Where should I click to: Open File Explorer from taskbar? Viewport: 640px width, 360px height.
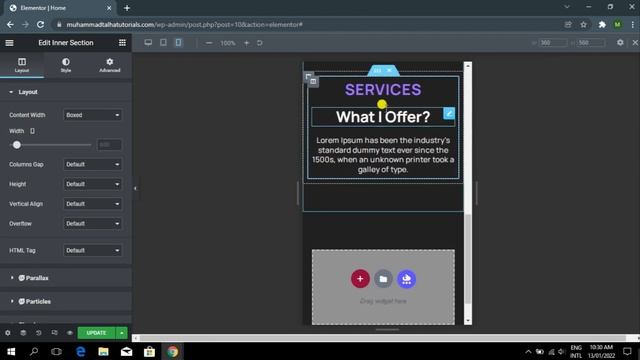tap(103, 351)
